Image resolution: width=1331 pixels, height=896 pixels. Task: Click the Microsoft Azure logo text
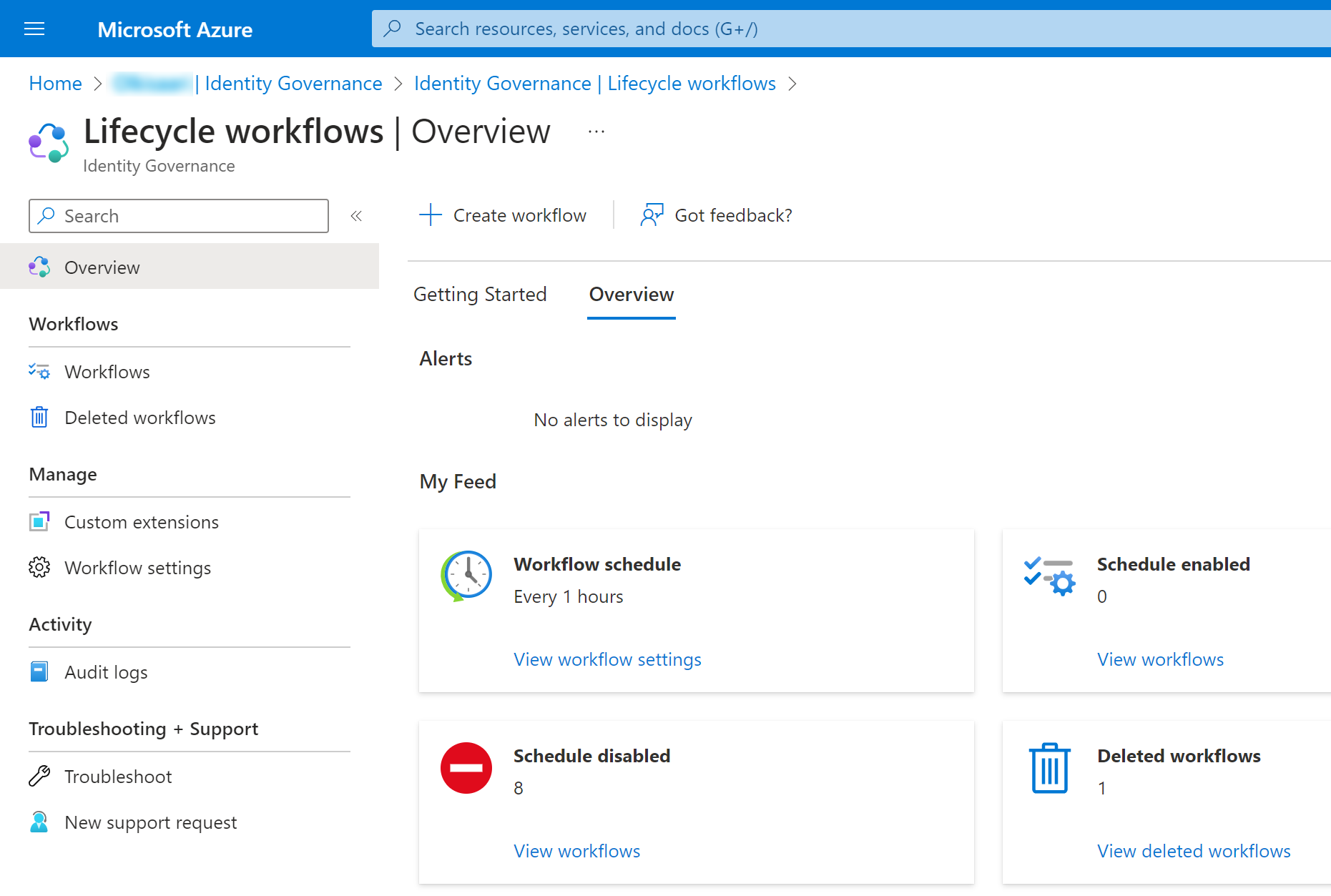pos(175,29)
